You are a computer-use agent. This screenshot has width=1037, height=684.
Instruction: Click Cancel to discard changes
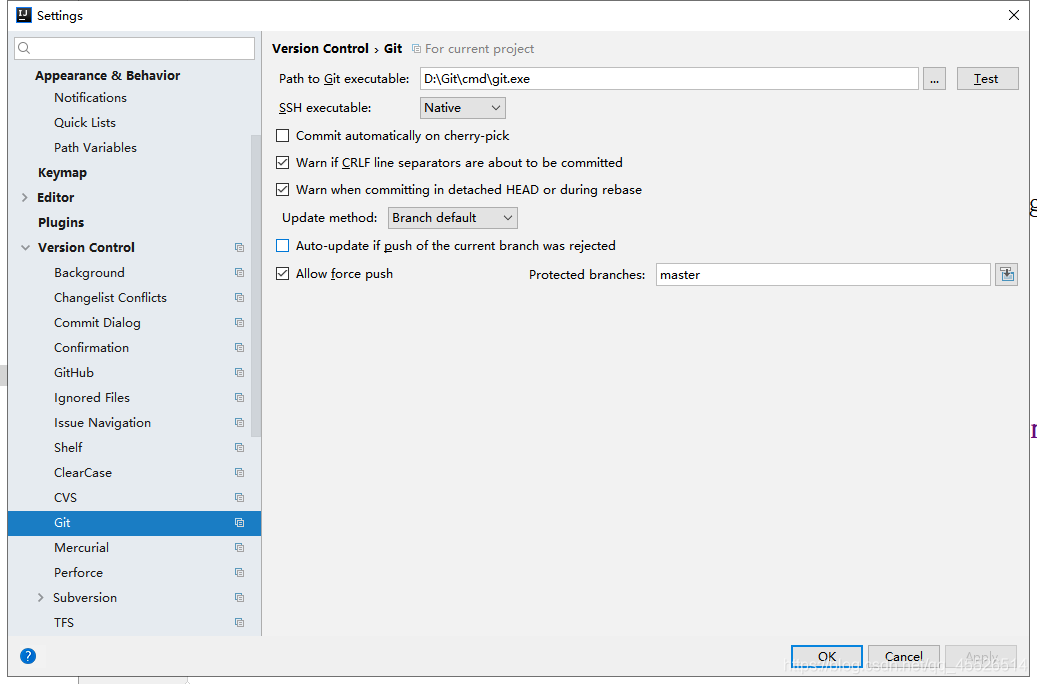(903, 656)
